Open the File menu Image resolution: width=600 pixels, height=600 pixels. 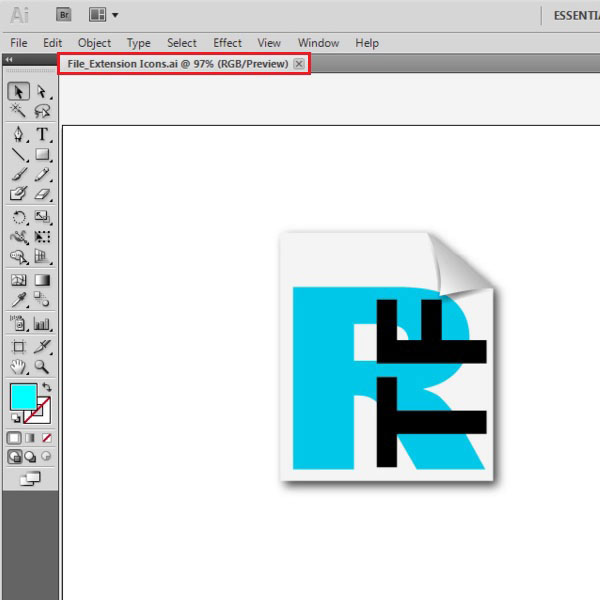click(18, 43)
